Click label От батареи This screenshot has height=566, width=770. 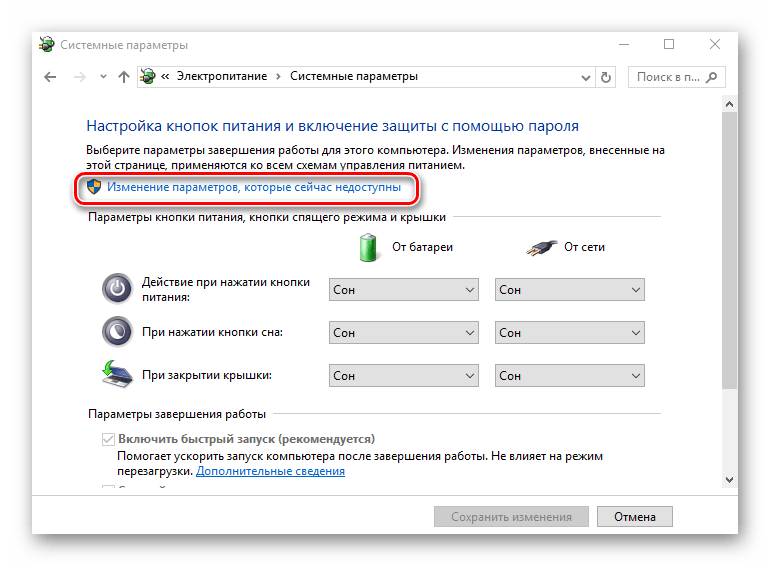click(x=422, y=247)
